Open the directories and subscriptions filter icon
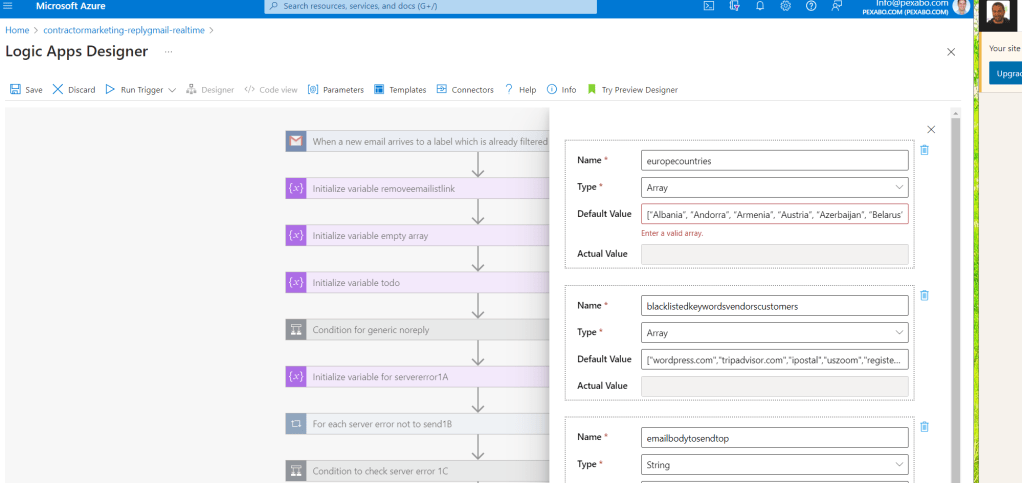 pos(735,6)
